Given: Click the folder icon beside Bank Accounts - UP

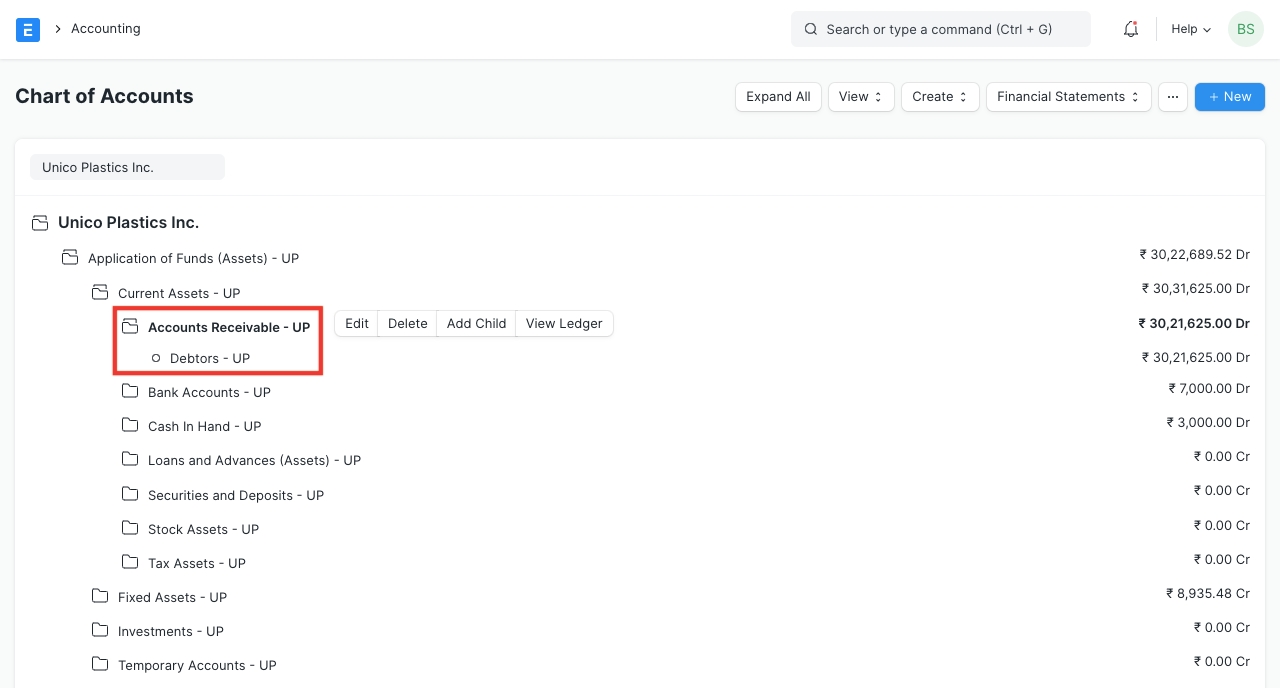Looking at the screenshot, I should click(130, 391).
